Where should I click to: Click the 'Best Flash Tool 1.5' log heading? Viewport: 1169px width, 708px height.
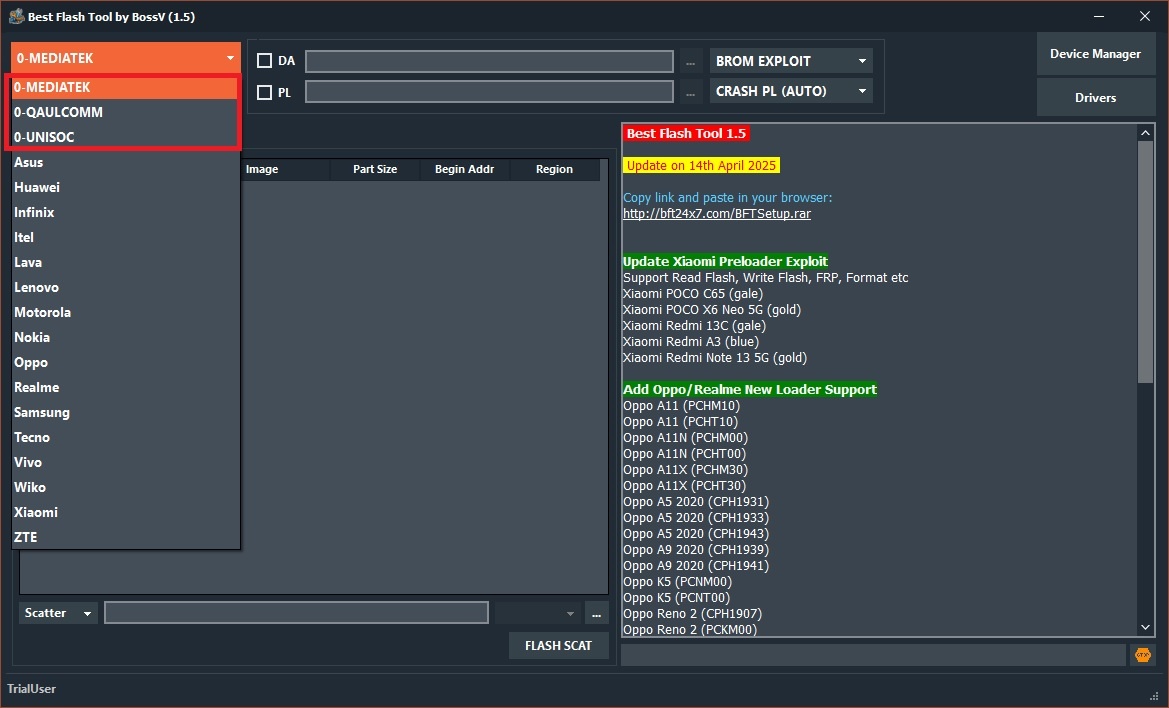click(686, 133)
